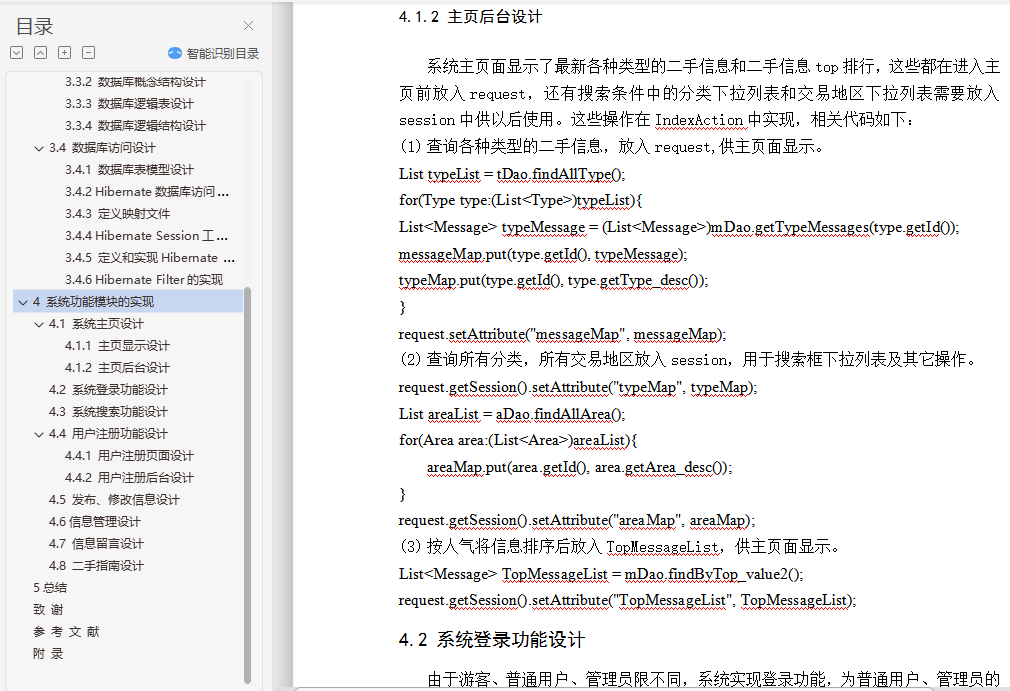Go to 3.3.2 数据库概念结构设计

tap(135, 82)
